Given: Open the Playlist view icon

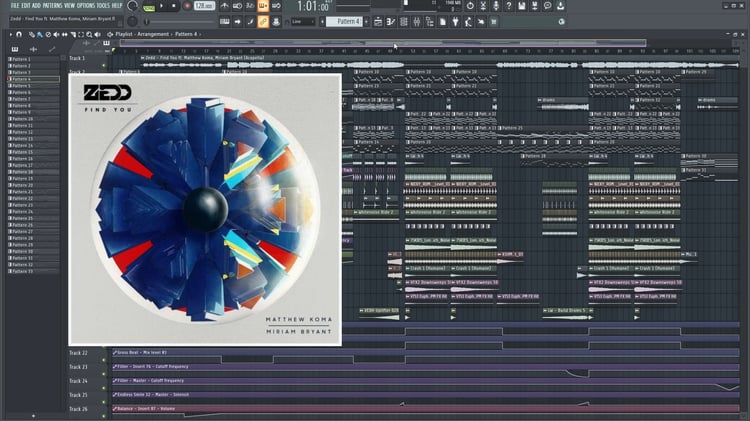Looking at the screenshot, I should click(378, 22).
